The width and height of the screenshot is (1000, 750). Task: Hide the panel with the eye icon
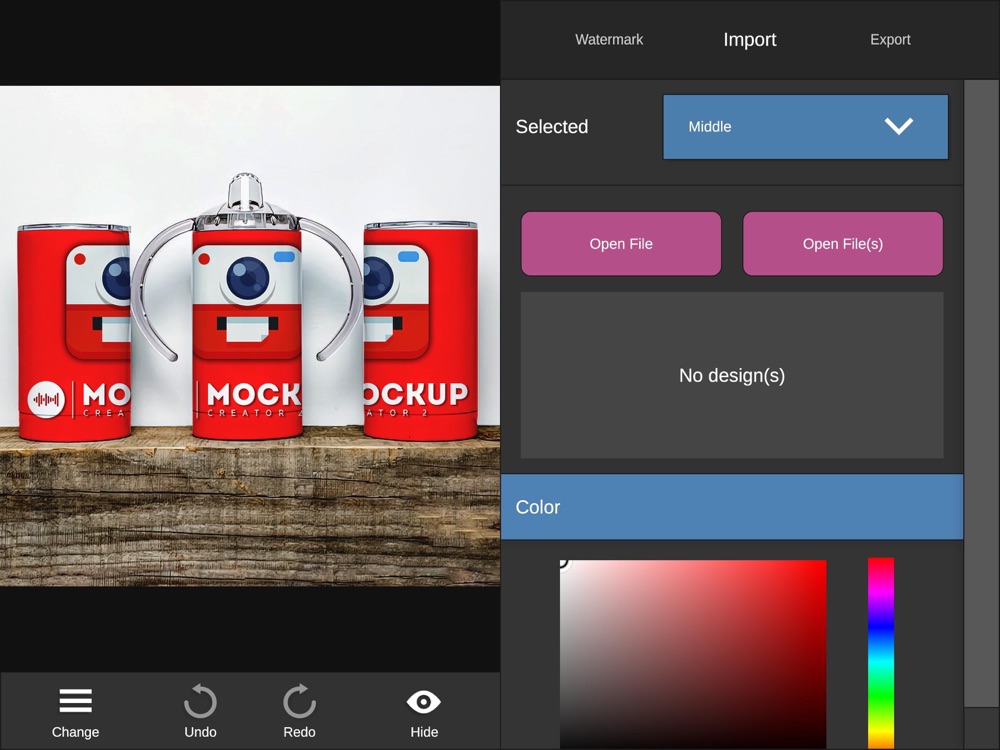pos(423,713)
